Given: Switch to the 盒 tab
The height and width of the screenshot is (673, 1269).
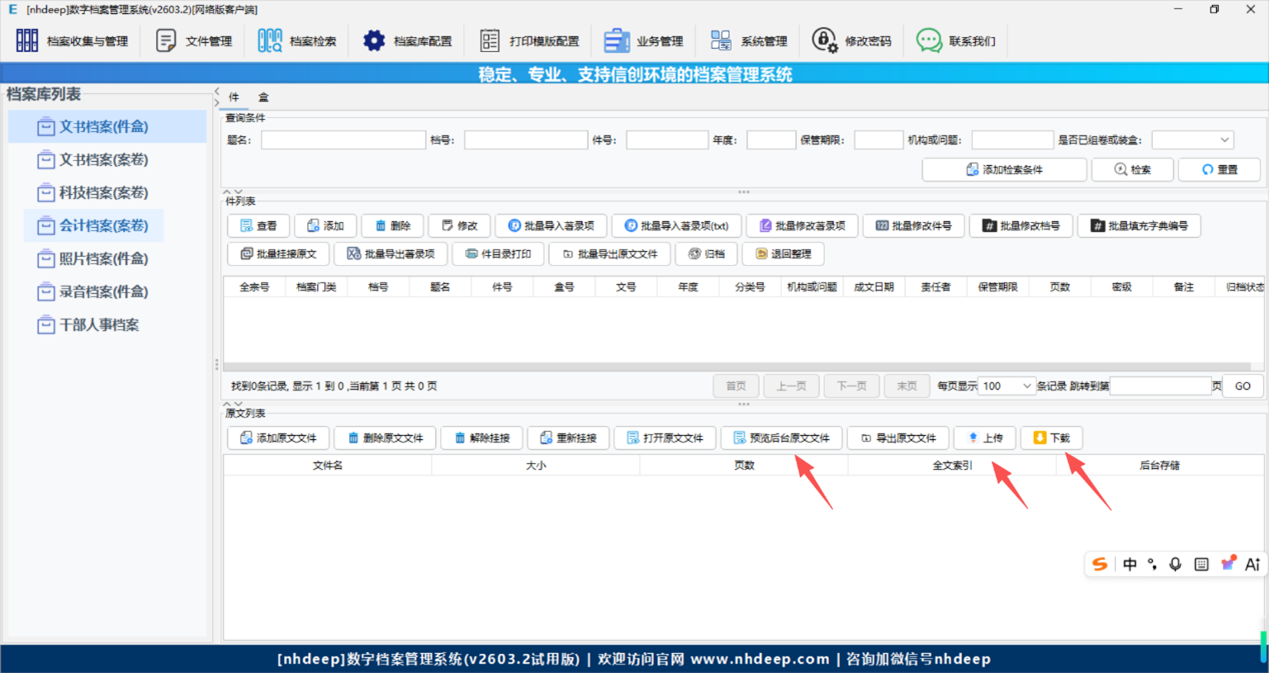Looking at the screenshot, I should click(x=263, y=96).
